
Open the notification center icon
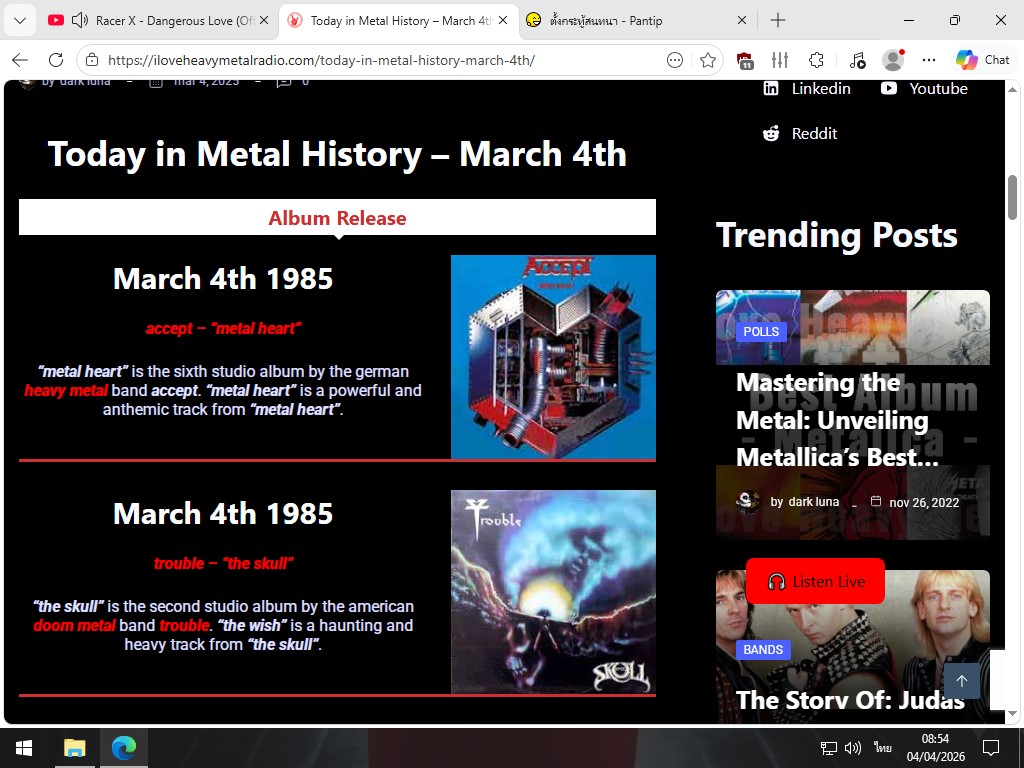point(991,748)
